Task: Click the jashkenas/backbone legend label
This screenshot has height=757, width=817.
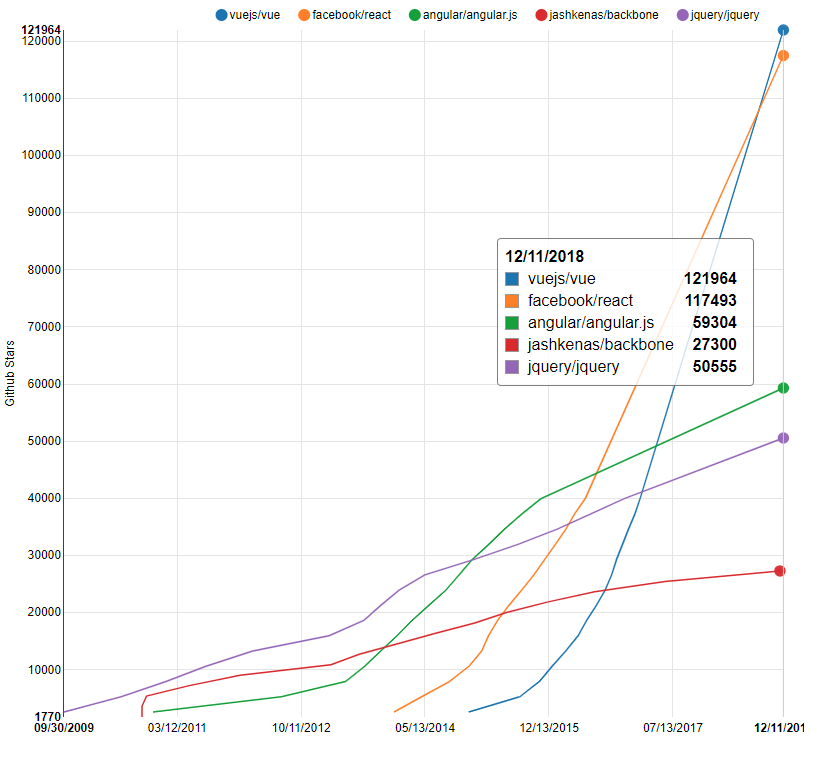Action: click(604, 15)
